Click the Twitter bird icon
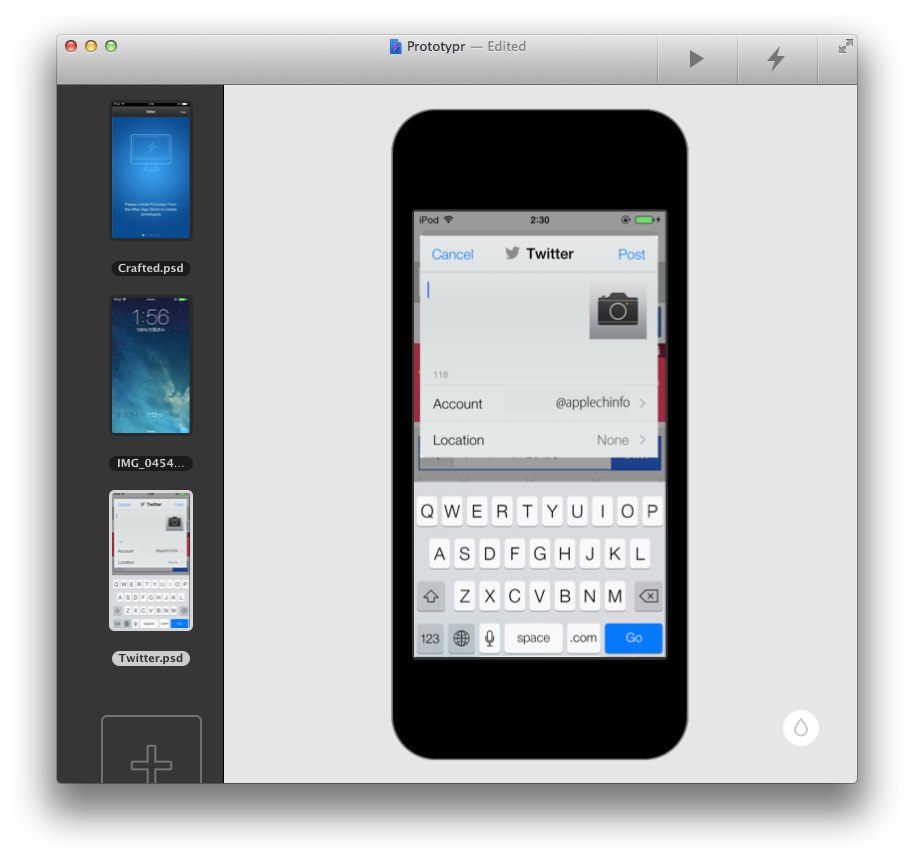 (512, 253)
